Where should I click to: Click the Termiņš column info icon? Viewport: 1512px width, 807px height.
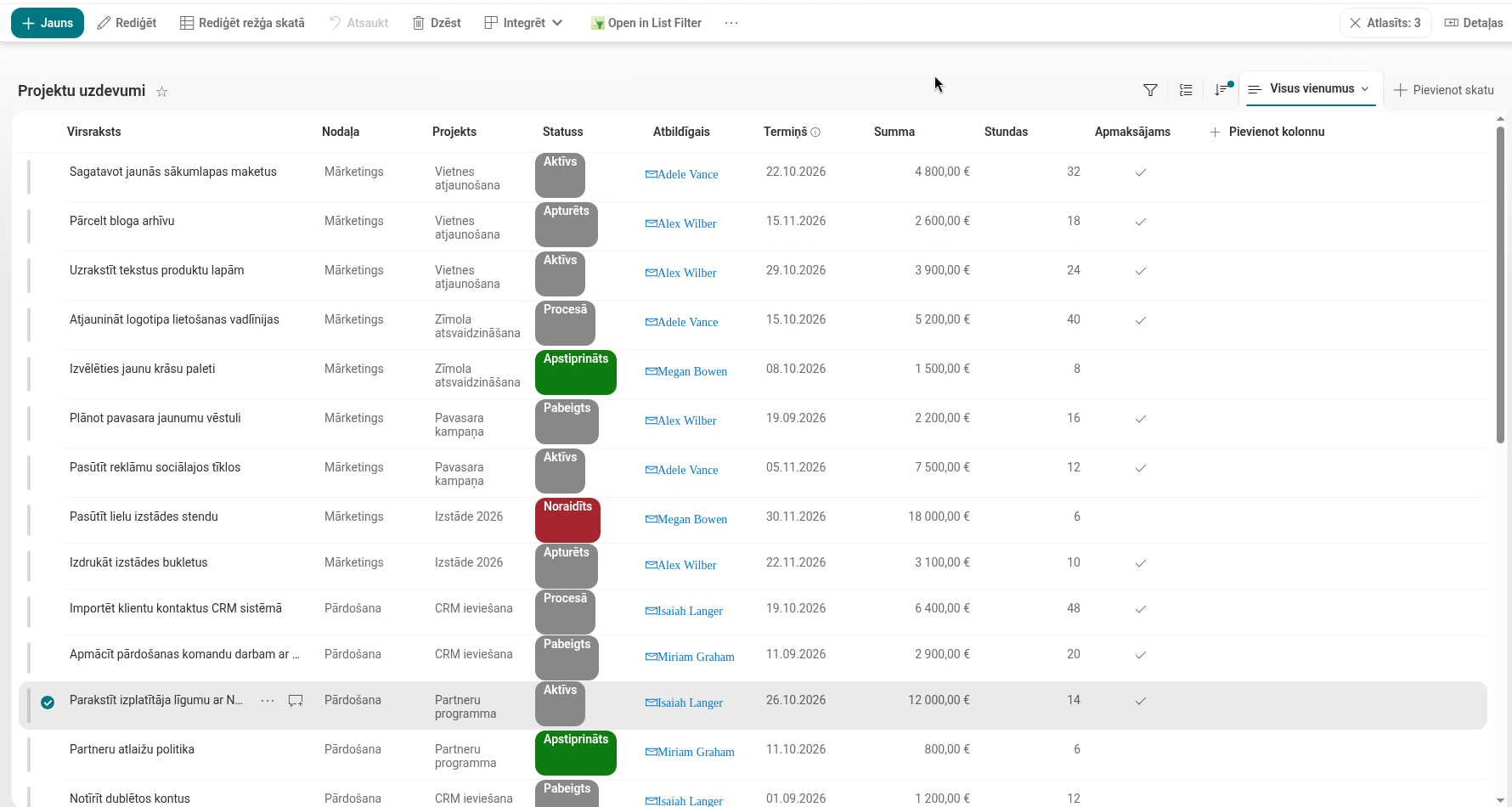815,133
